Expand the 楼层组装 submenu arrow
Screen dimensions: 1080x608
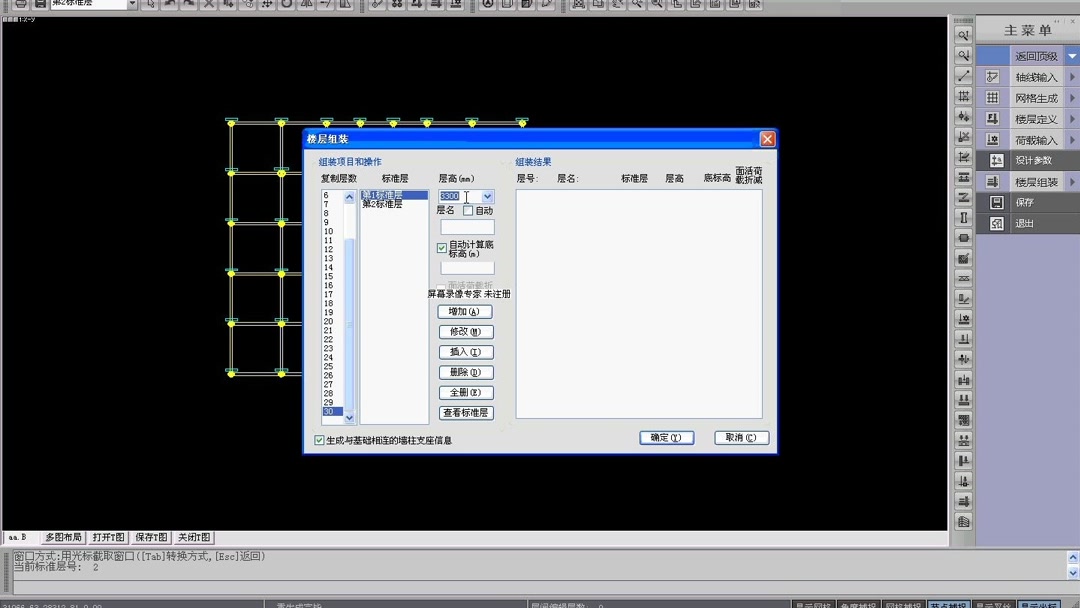click(x=1070, y=181)
